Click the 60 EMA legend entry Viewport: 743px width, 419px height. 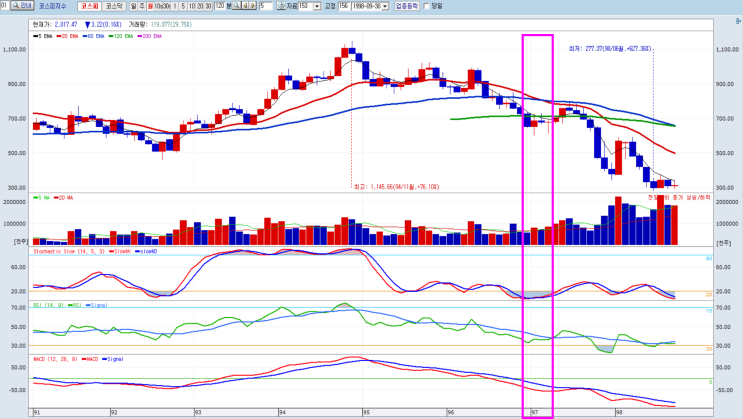click(93, 36)
